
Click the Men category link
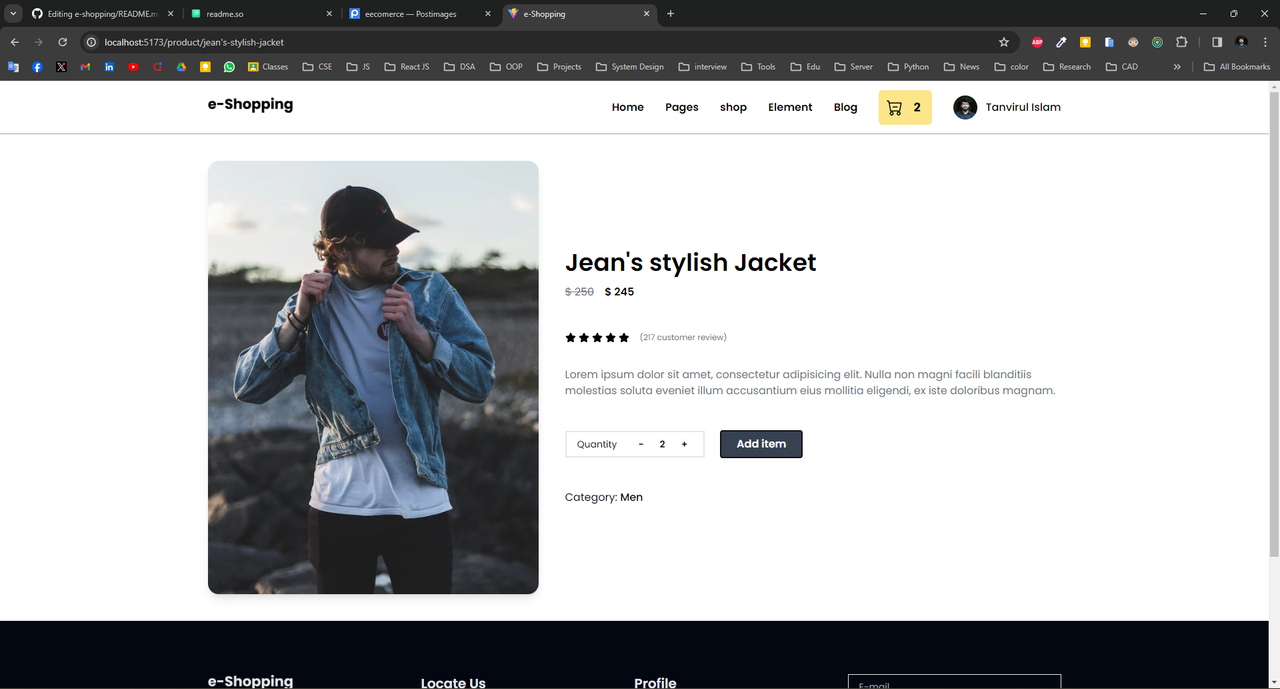[x=631, y=497]
